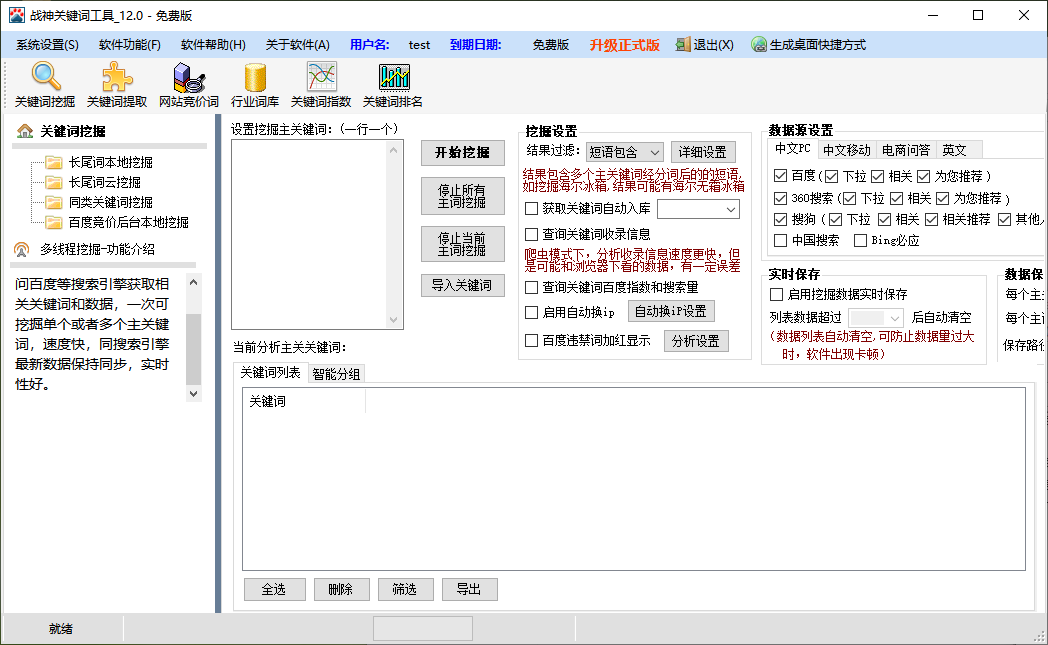Screen dimensions: 1048x645
Task: Enable 启用自动换ip checkbox
Action: (x=531, y=312)
